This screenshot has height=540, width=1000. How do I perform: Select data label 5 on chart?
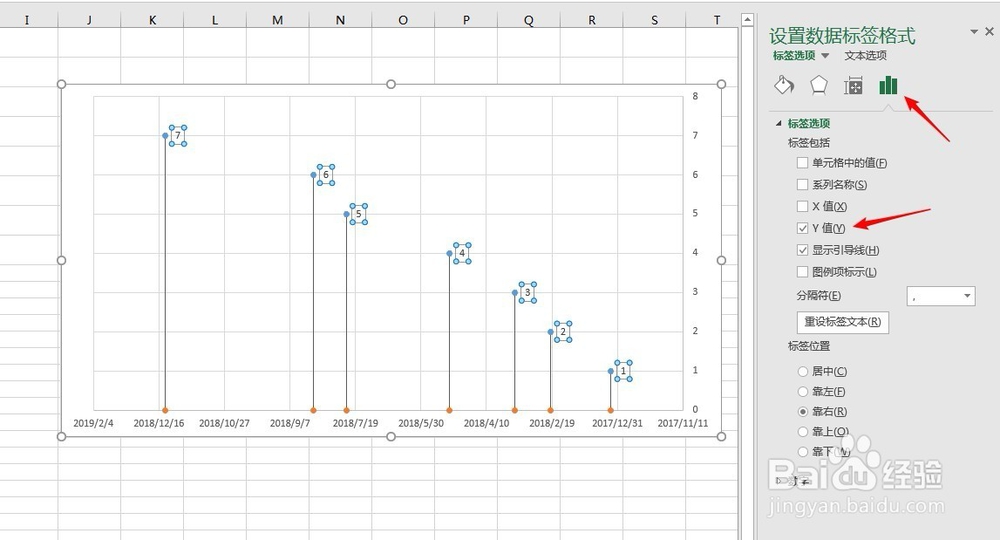coord(358,214)
